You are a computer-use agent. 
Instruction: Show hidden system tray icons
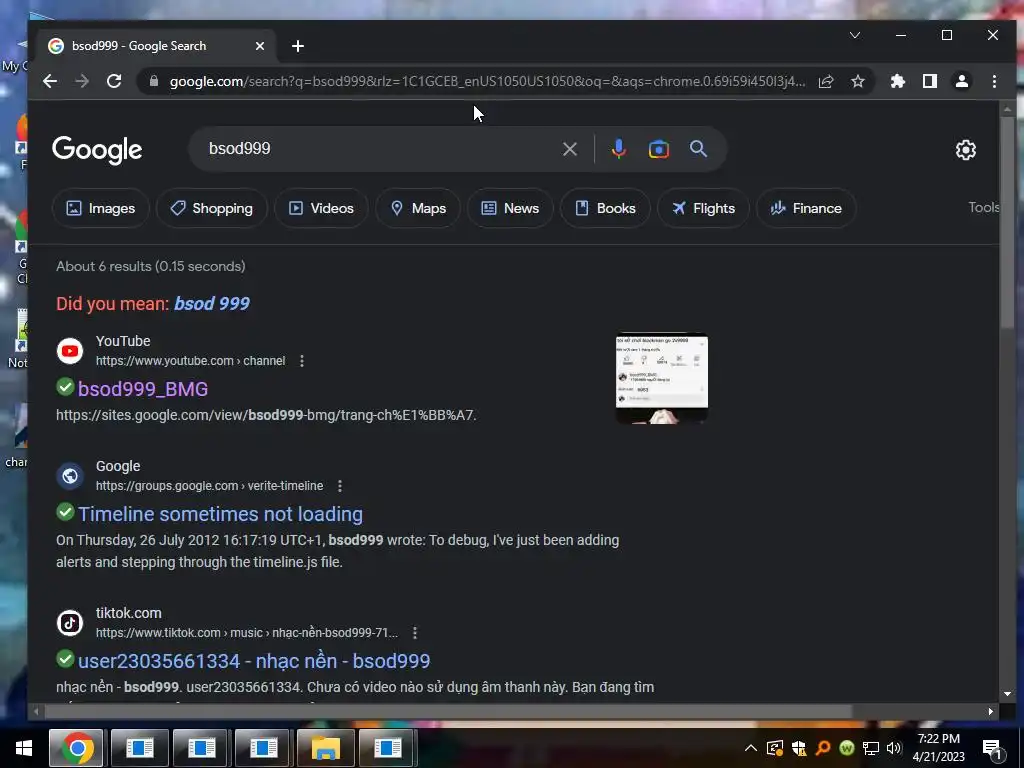point(750,748)
